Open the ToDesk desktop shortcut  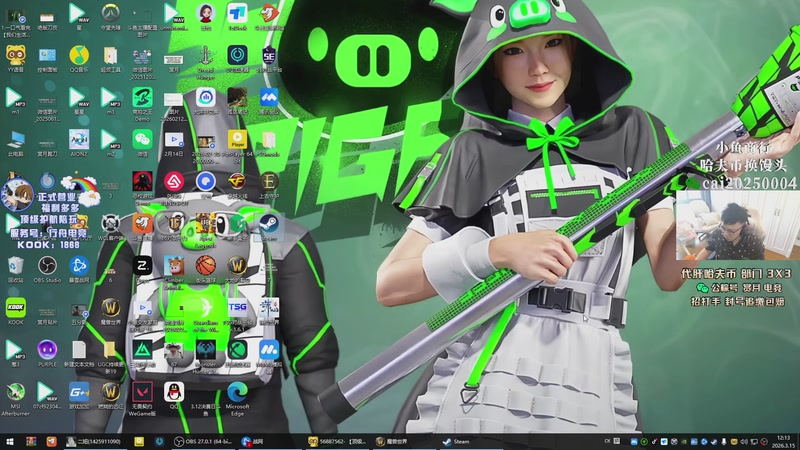pyautogui.click(x=237, y=16)
